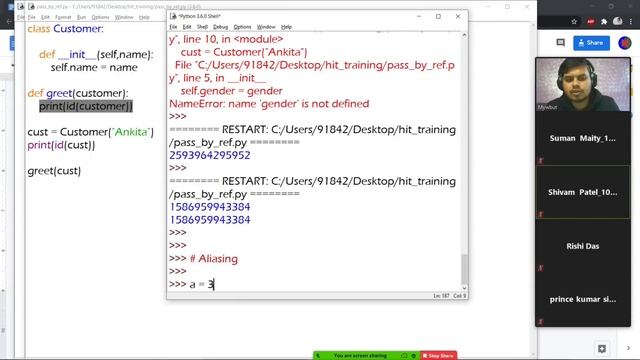Click the Shell scrollbar down arrow
The height and width of the screenshot is (360, 640).
[464, 288]
